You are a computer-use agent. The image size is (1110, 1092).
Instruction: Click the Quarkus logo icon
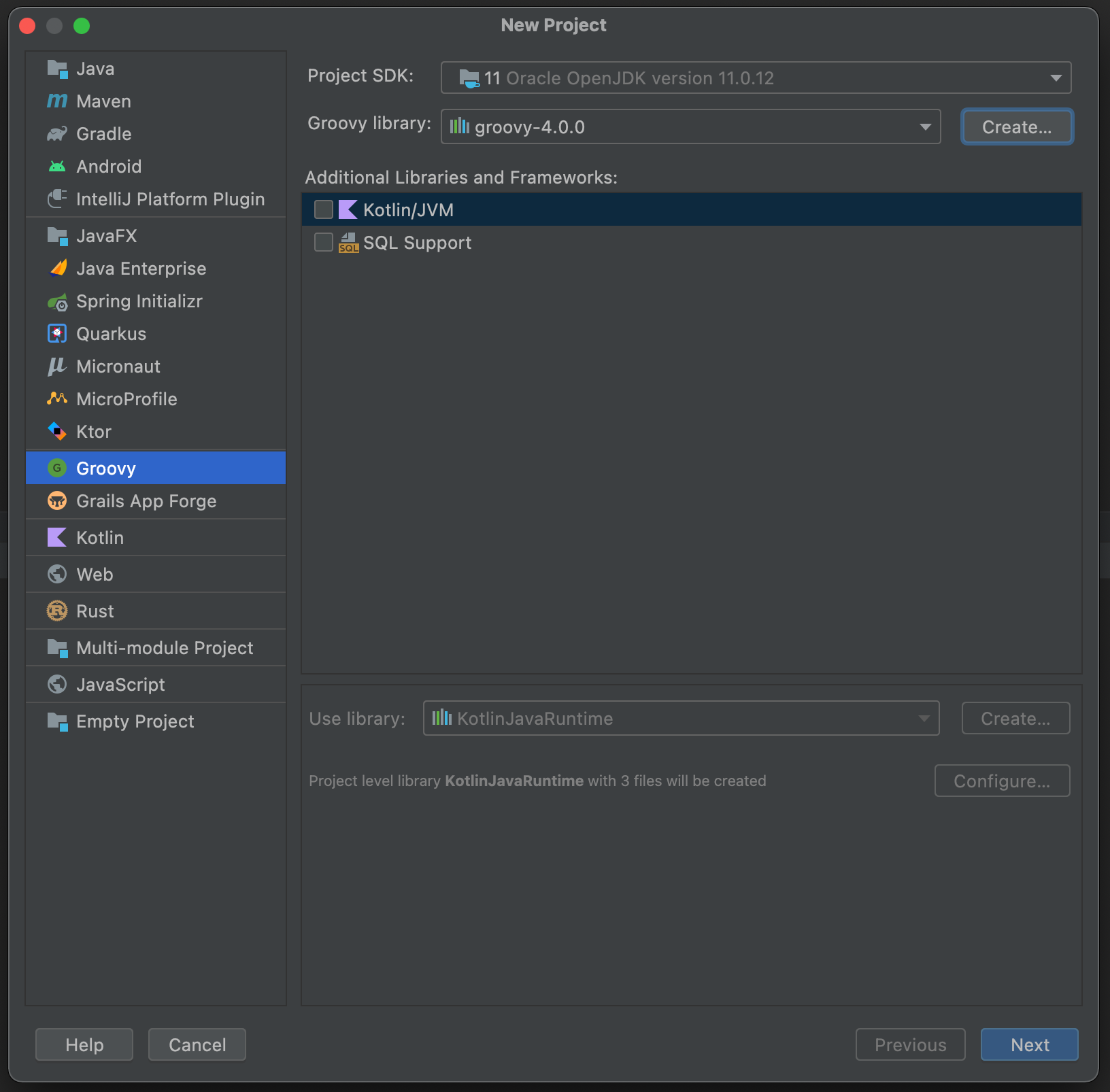point(57,334)
